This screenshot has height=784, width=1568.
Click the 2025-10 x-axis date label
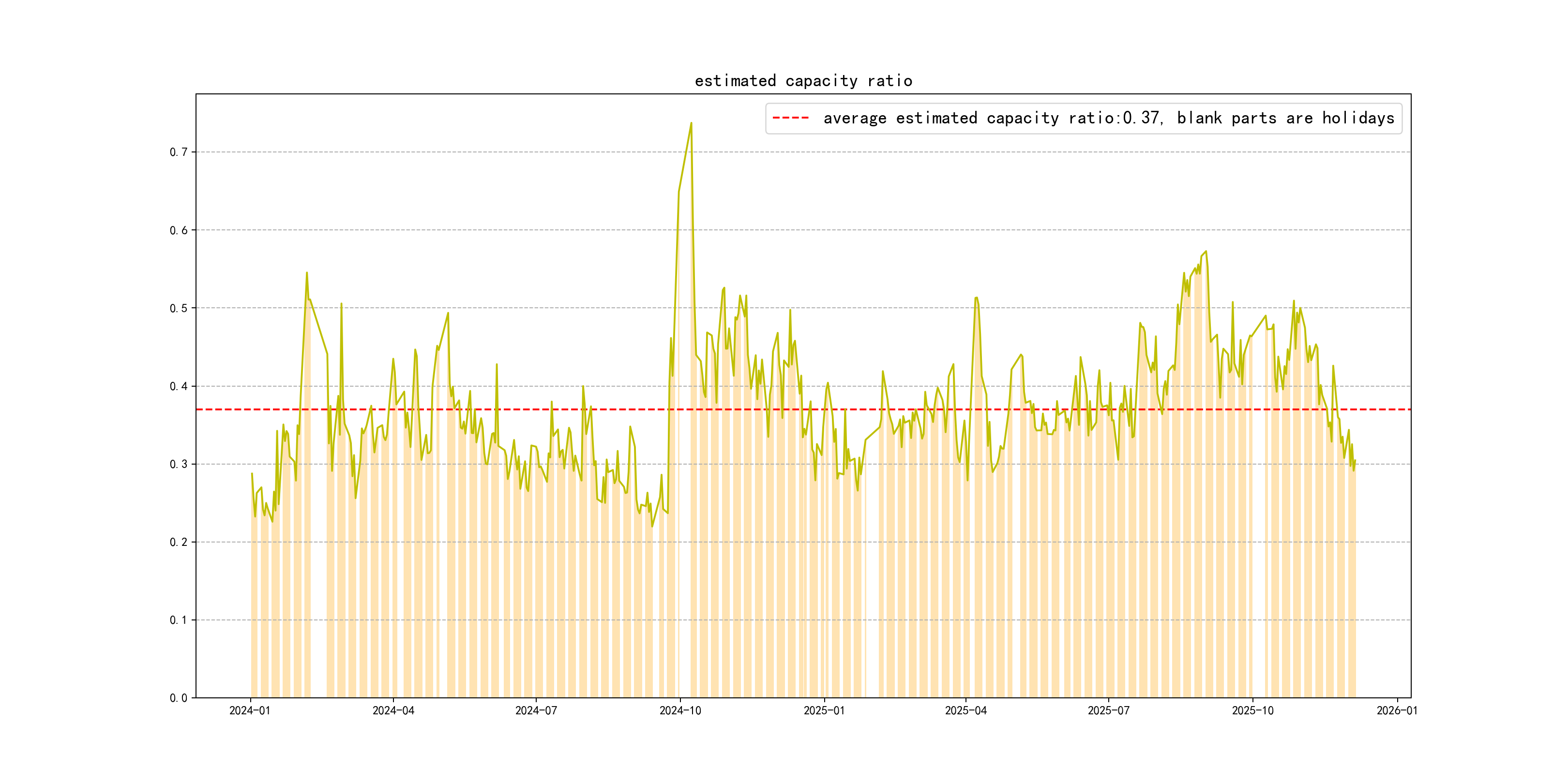tap(1252, 710)
